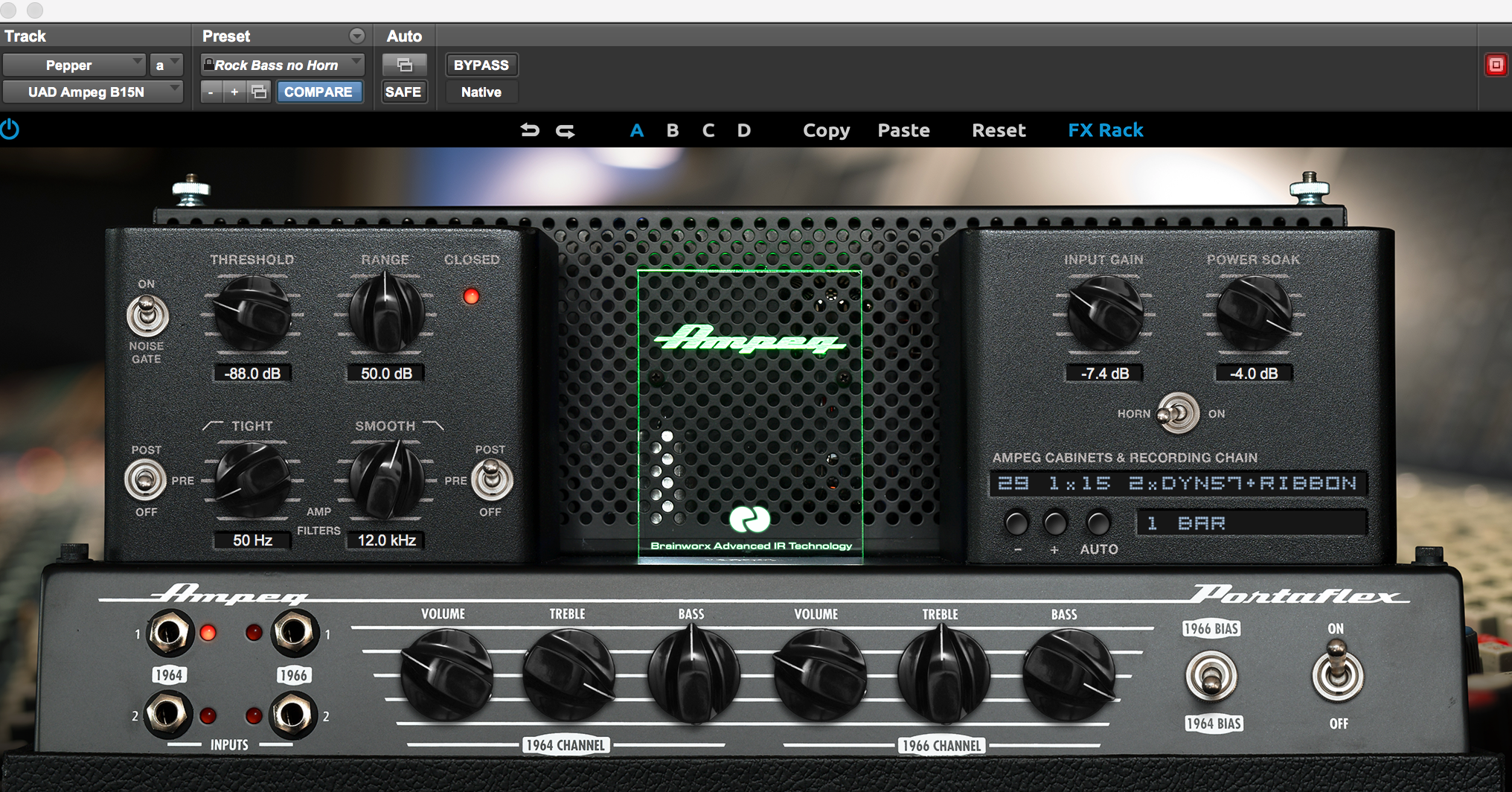Click the noise gate THRESHOLD knob
Viewport: 1512px width, 792px height.
point(252,314)
